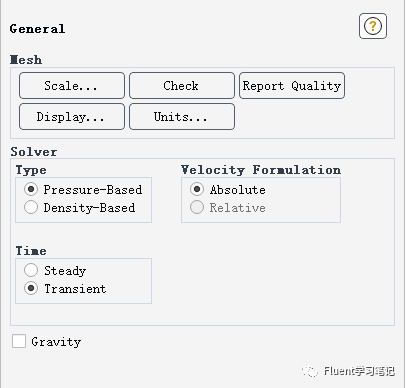Click the Report Quality button

click(x=292, y=86)
